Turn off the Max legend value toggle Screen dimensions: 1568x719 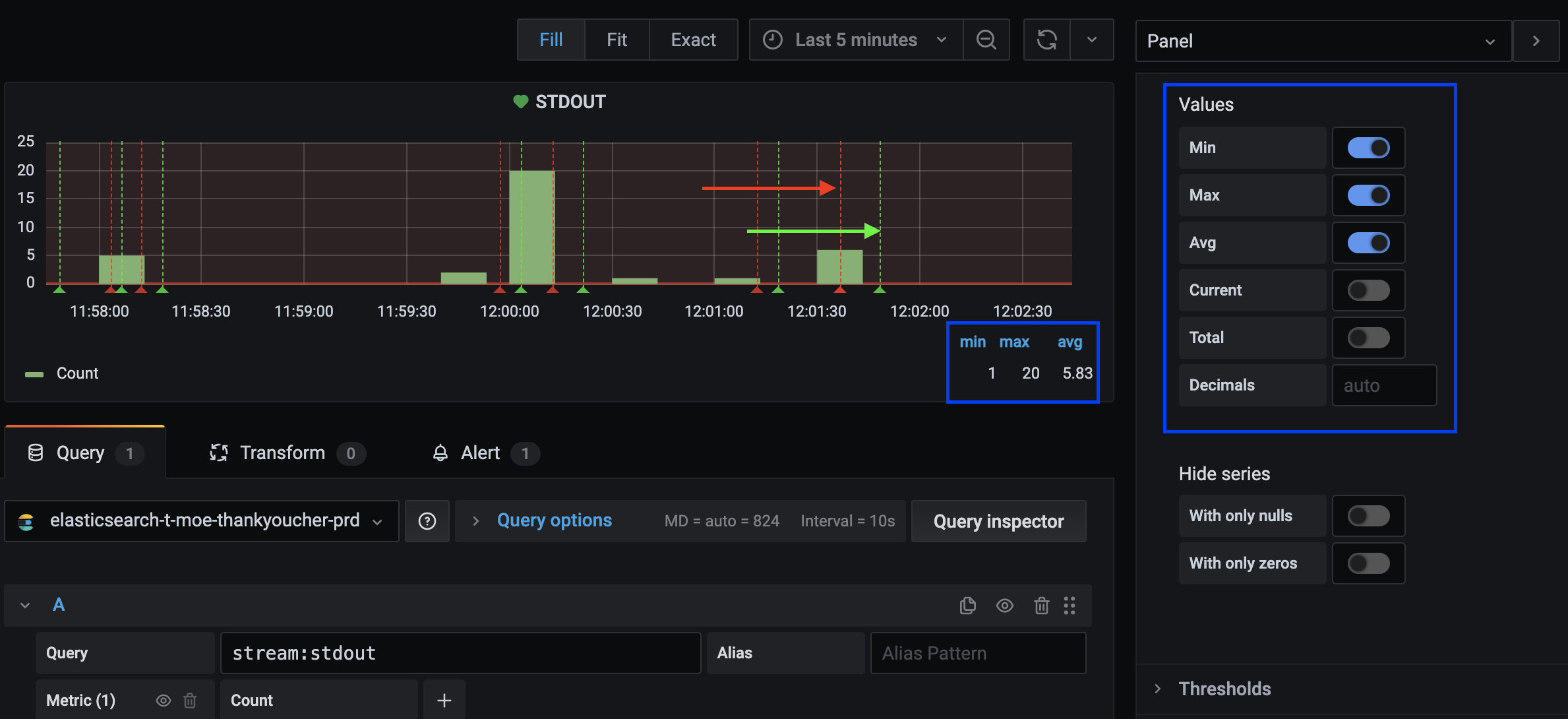tap(1369, 195)
